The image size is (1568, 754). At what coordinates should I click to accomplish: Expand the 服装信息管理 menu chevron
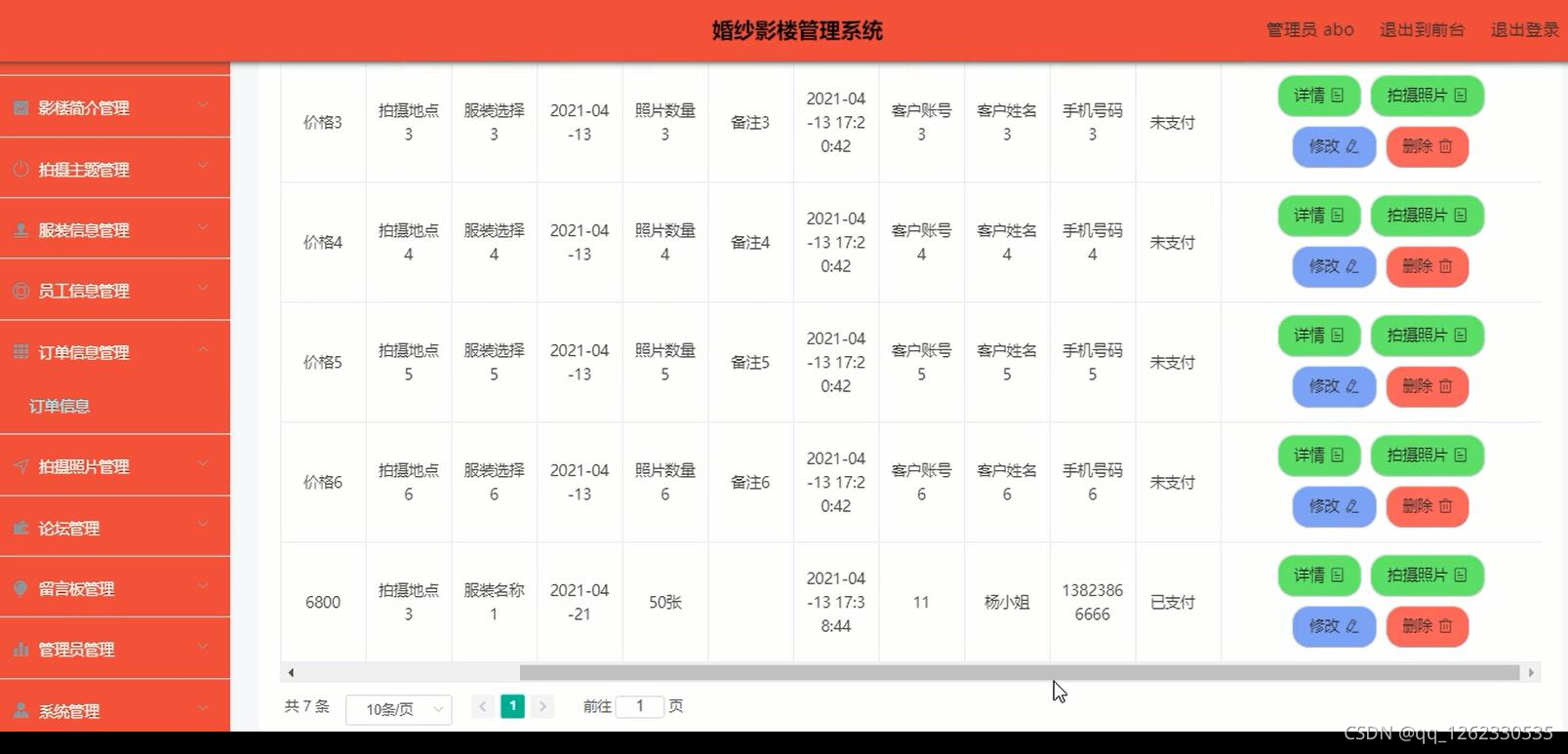[x=203, y=228]
